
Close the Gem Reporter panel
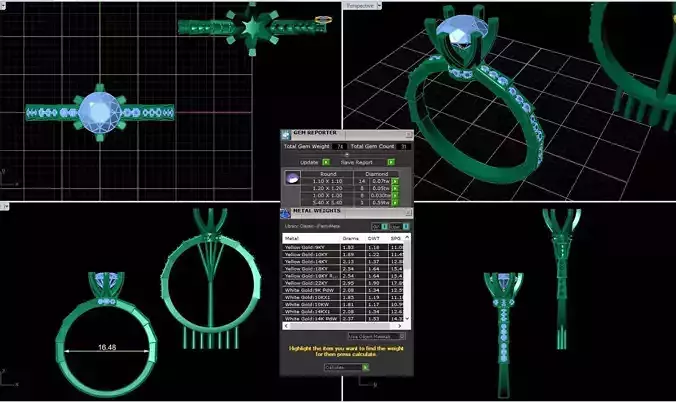point(408,135)
